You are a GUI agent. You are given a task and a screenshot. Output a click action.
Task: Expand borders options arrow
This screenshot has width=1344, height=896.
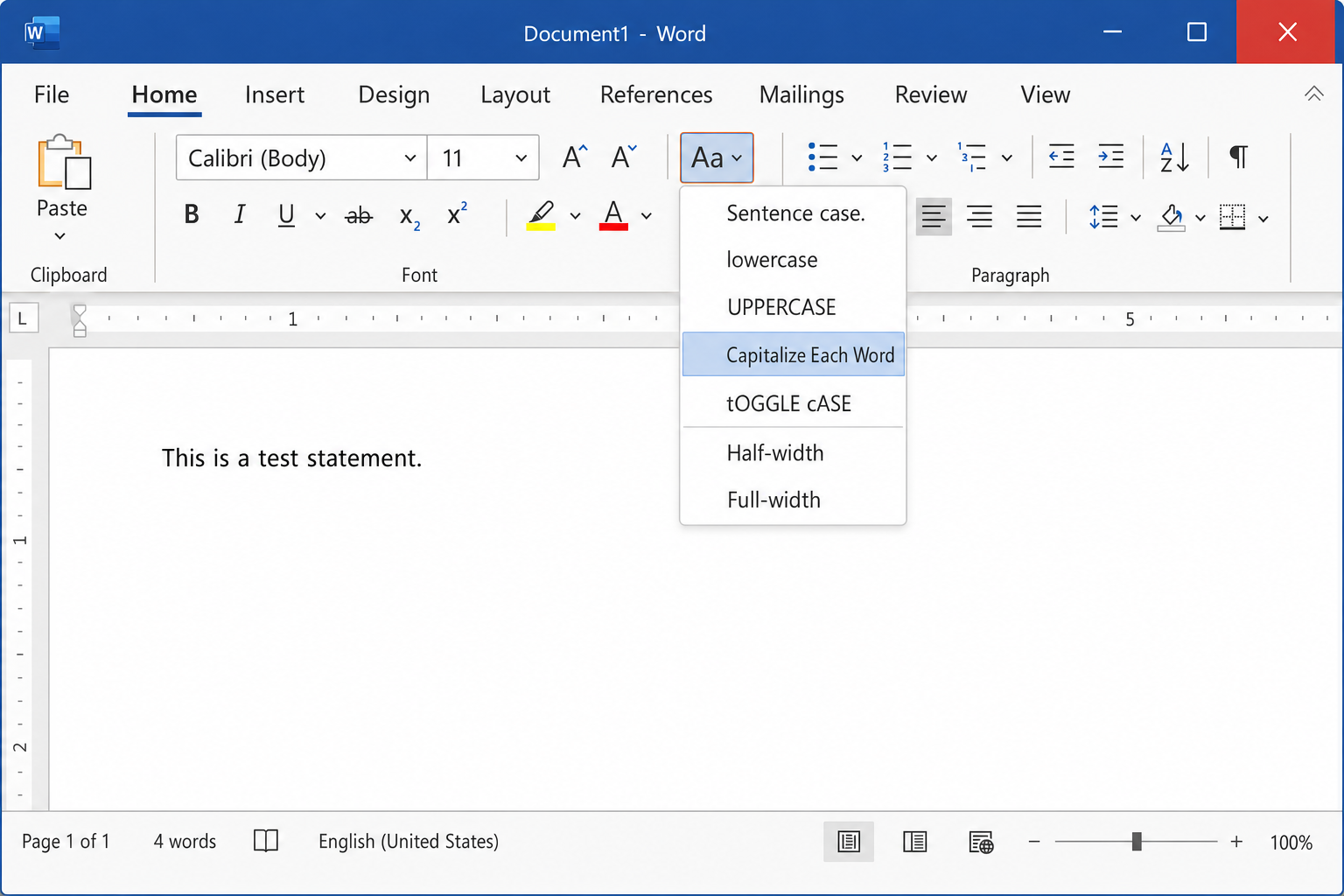1263,219
